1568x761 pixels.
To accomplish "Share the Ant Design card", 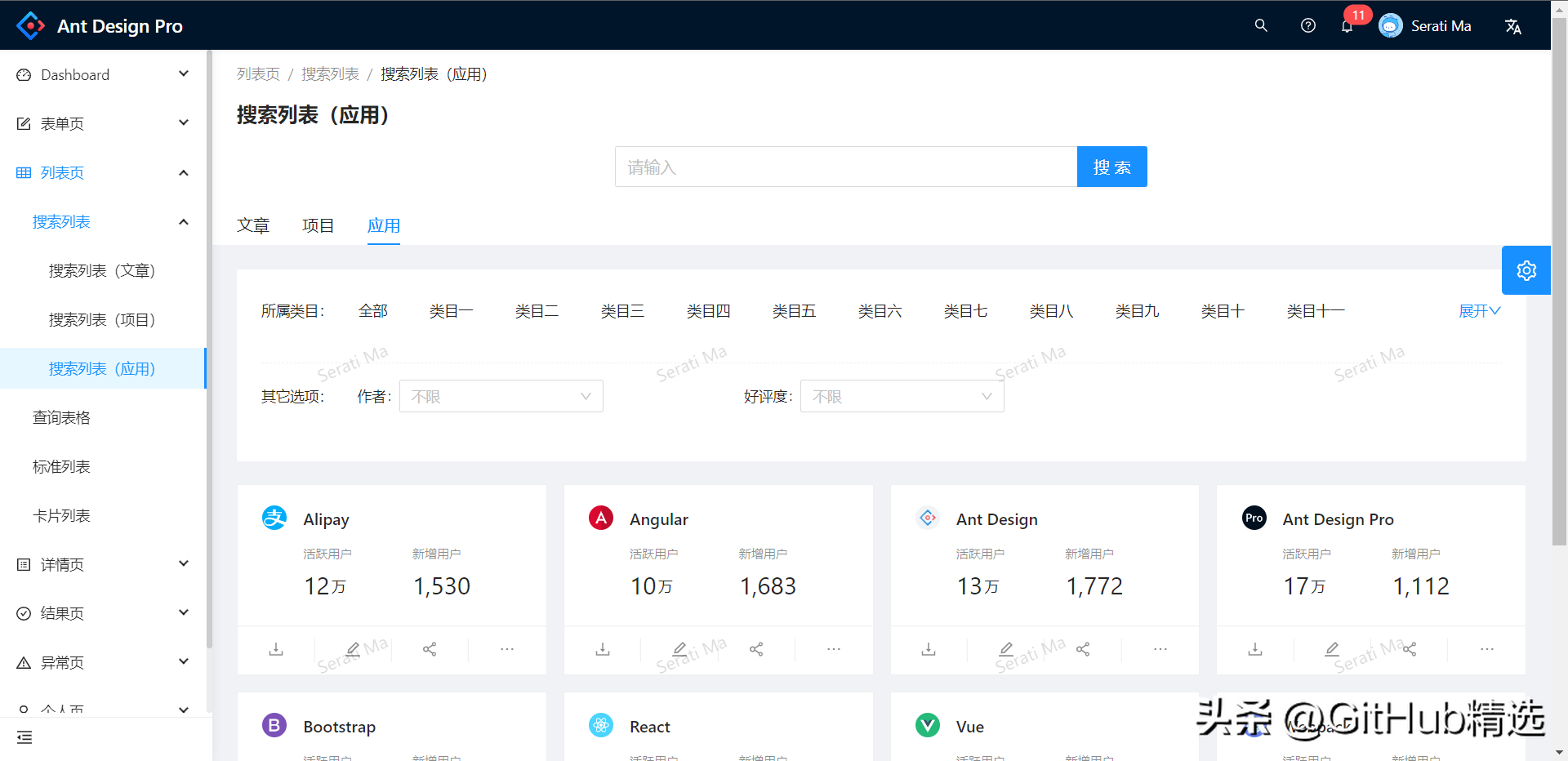I will 1083,649.
